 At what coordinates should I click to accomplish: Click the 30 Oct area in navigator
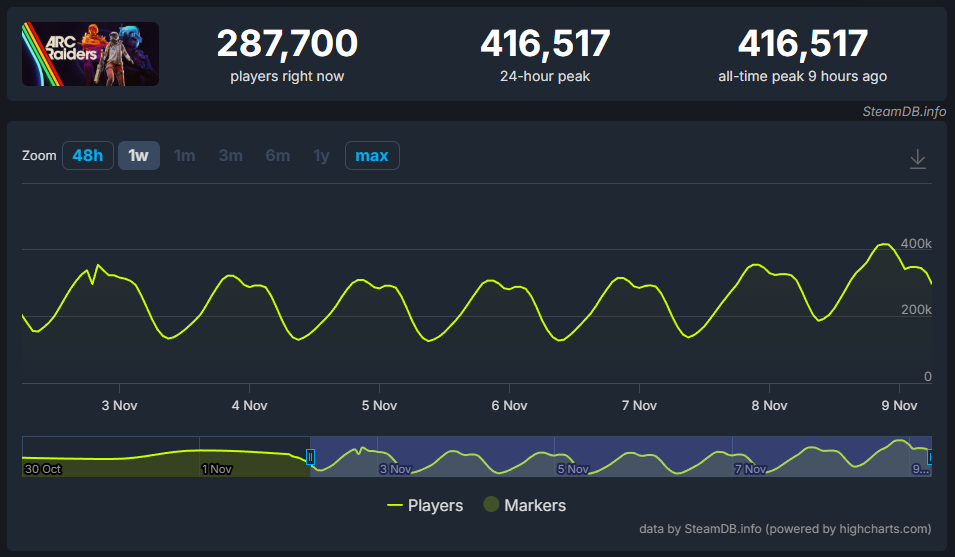pos(43,468)
